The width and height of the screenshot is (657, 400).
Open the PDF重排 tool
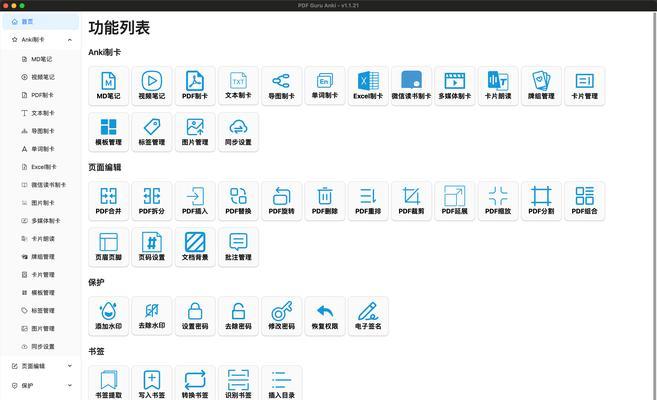point(368,201)
